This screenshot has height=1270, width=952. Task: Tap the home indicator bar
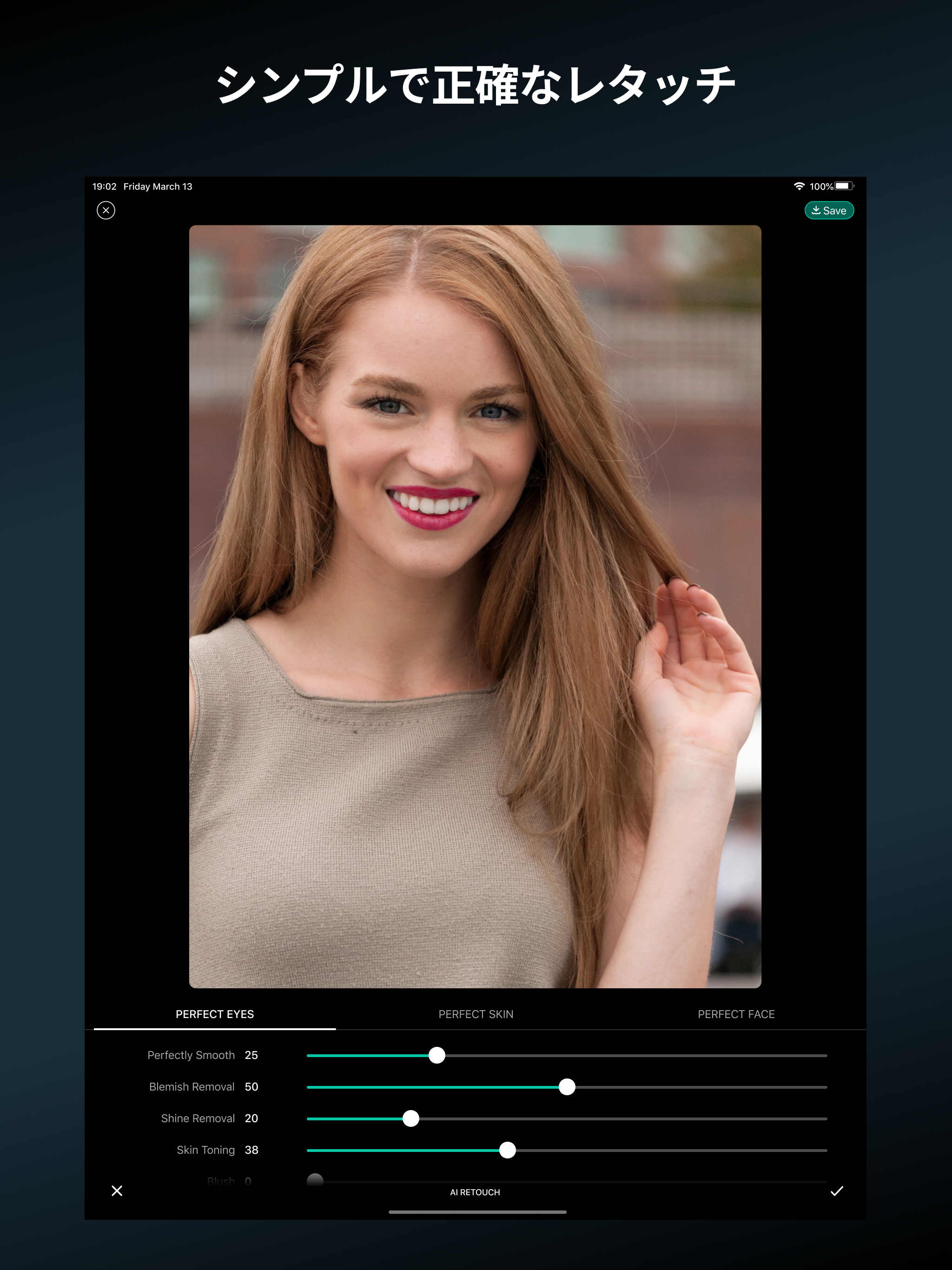pos(477,1212)
